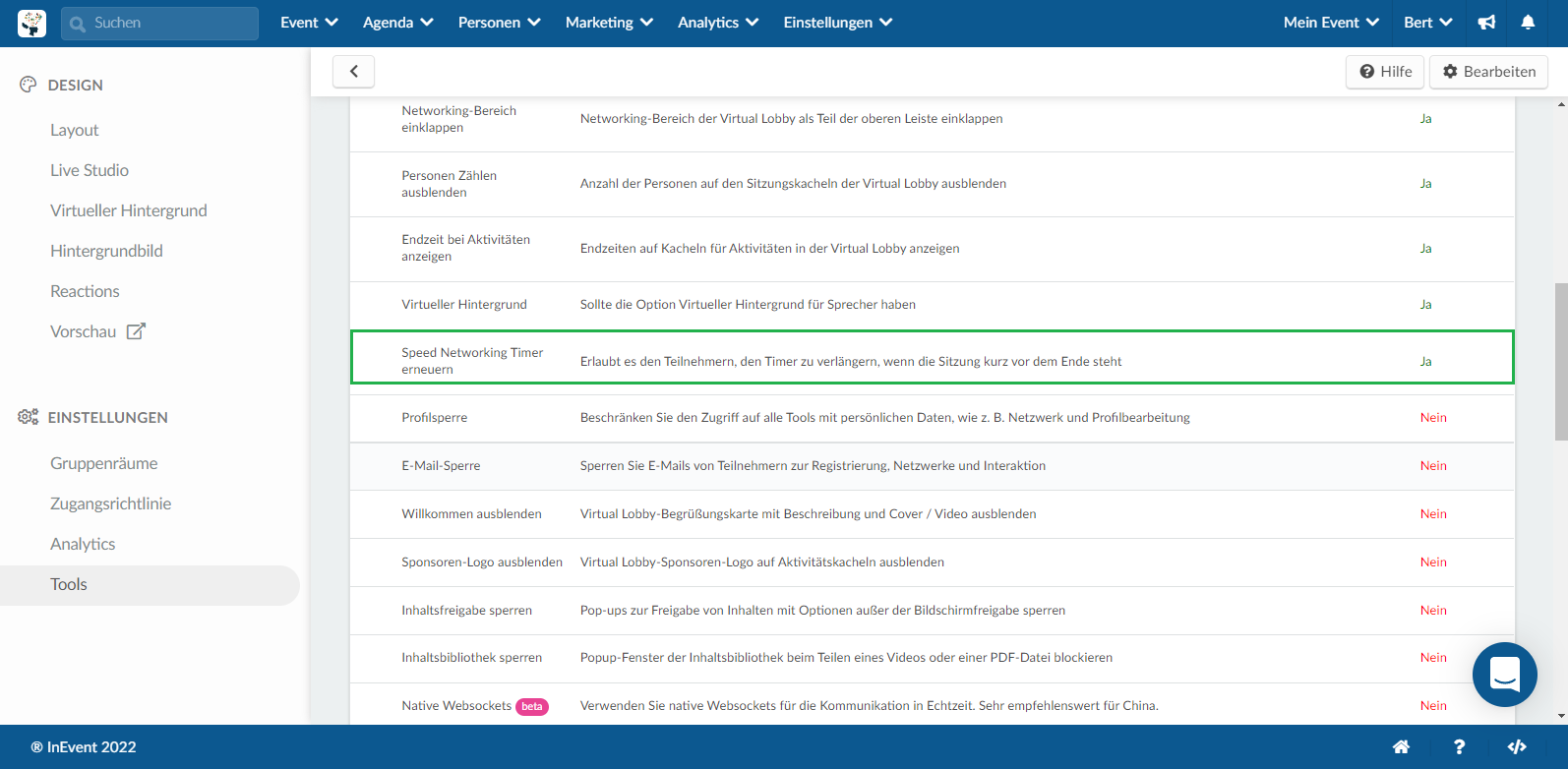Open Gruppenräume settings
This screenshot has height=769, width=1568.
point(104,463)
